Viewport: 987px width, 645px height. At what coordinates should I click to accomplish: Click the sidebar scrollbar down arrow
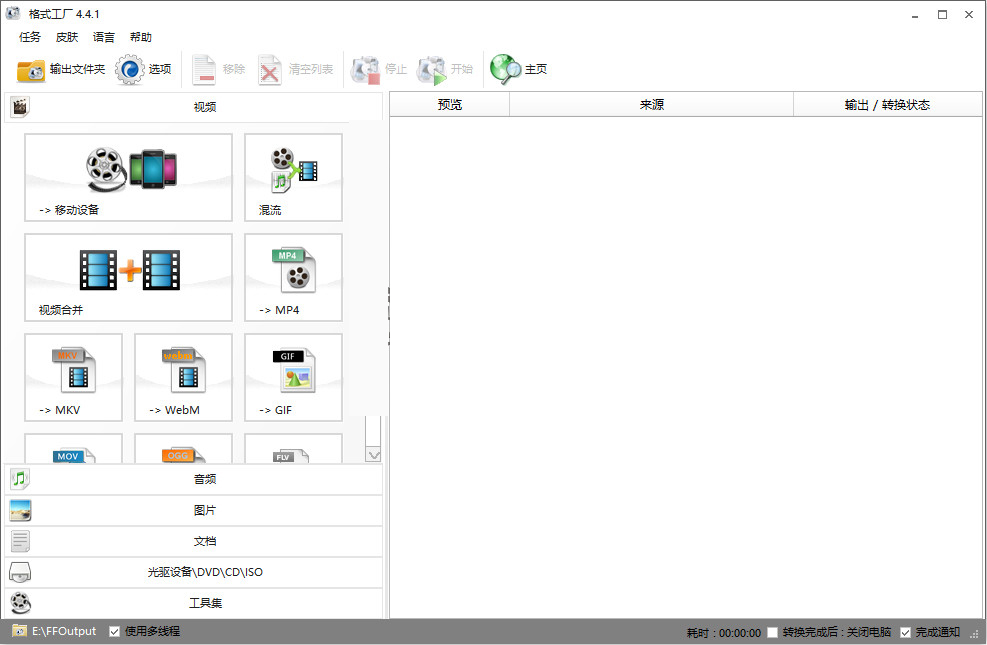(x=374, y=454)
